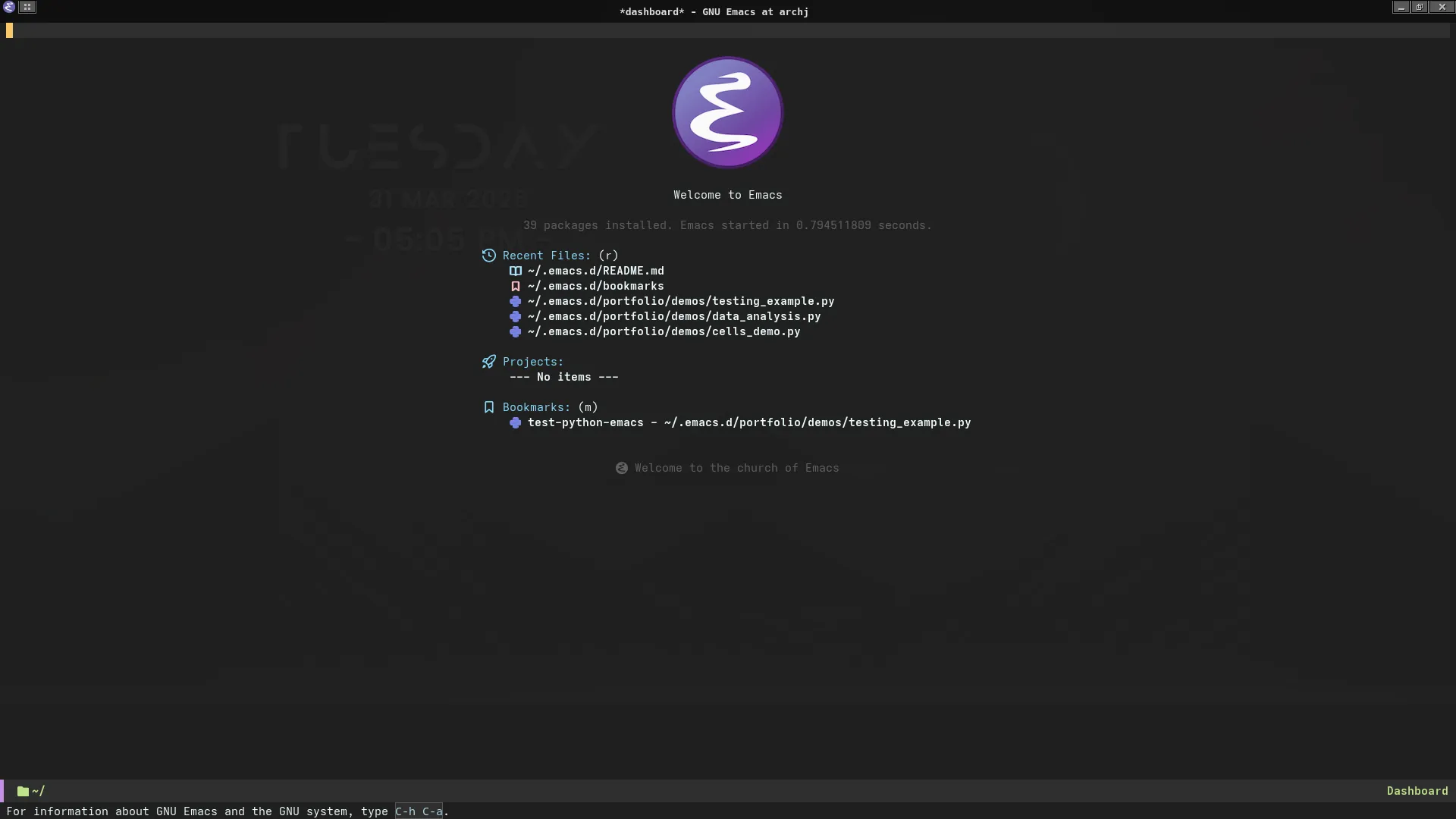The height and width of the screenshot is (819, 1456).
Task: Click the clock icon beside Recent Files
Action: (x=489, y=256)
